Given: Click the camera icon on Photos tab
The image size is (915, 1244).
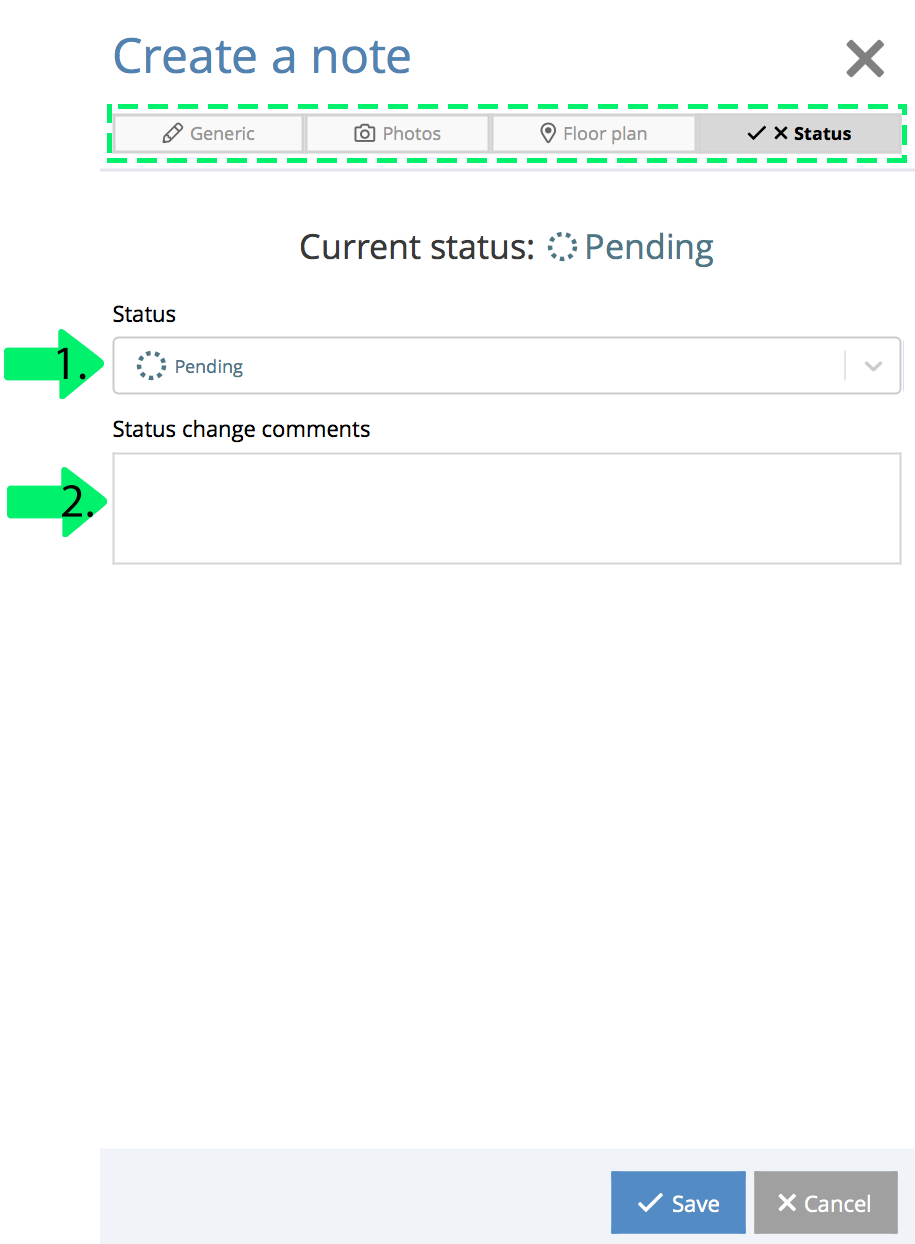Looking at the screenshot, I should [x=365, y=133].
